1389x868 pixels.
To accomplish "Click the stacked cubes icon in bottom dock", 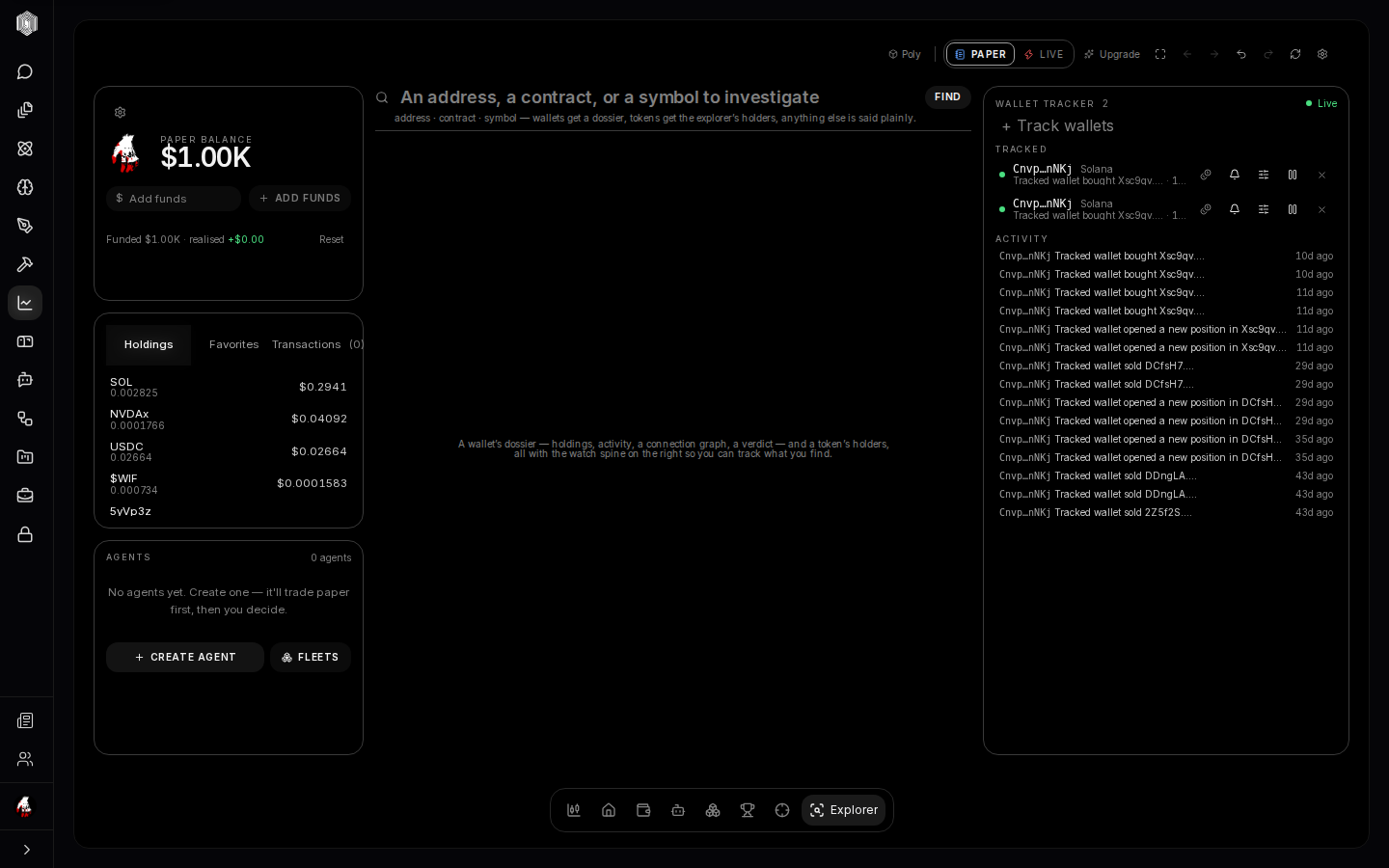I will (x=713, y=810).
